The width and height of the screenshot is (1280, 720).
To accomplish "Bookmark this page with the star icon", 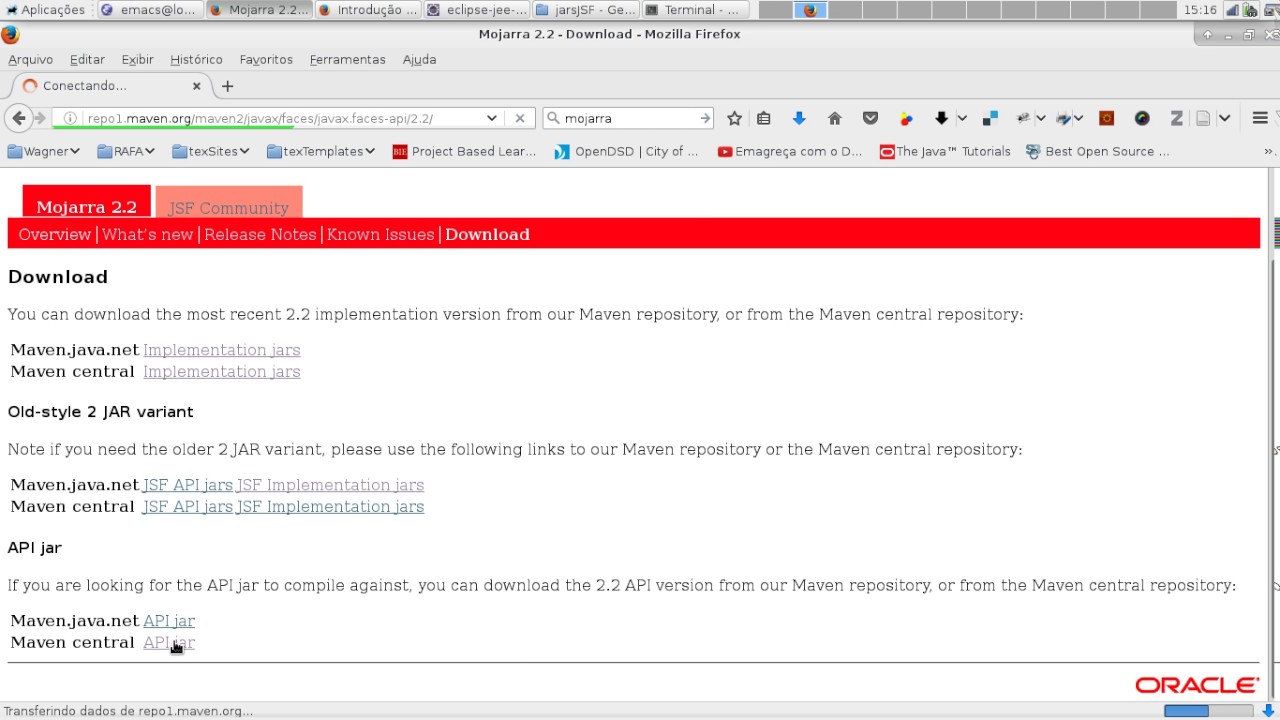I will tap(735, 118).
